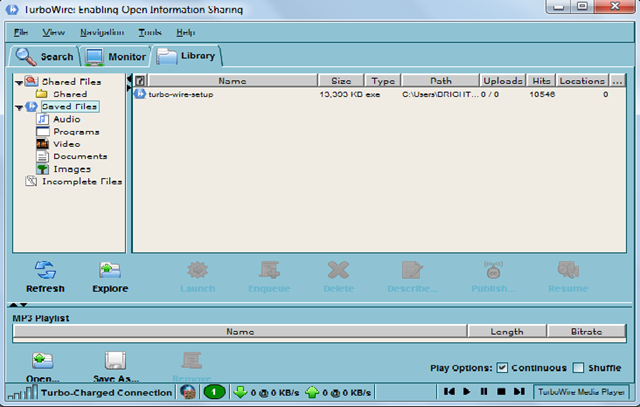Switch to the Search tab

44,57
